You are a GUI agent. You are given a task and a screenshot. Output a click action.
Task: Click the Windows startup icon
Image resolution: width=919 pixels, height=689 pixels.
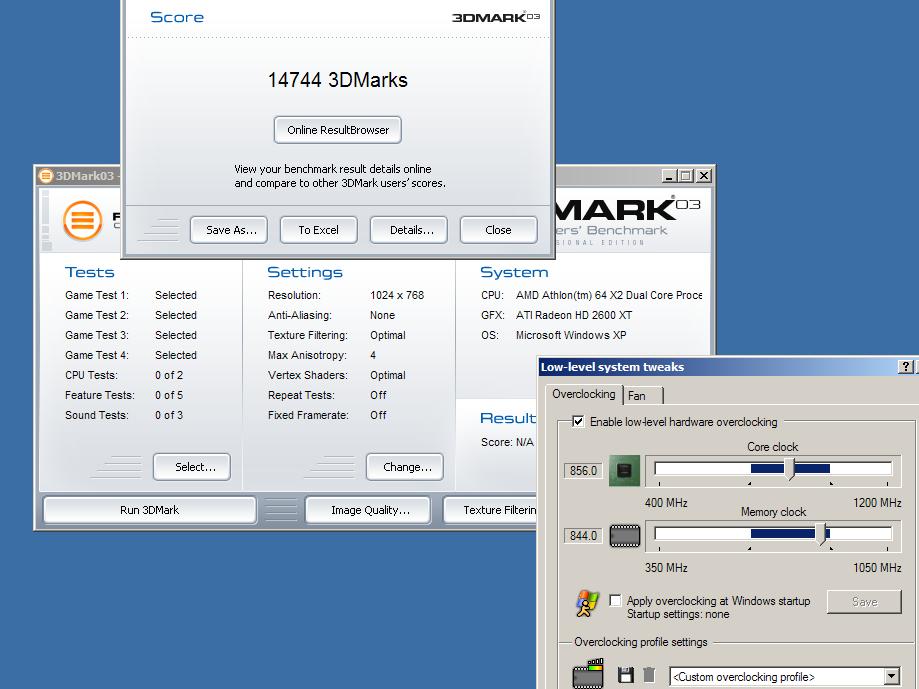[587, 605]
